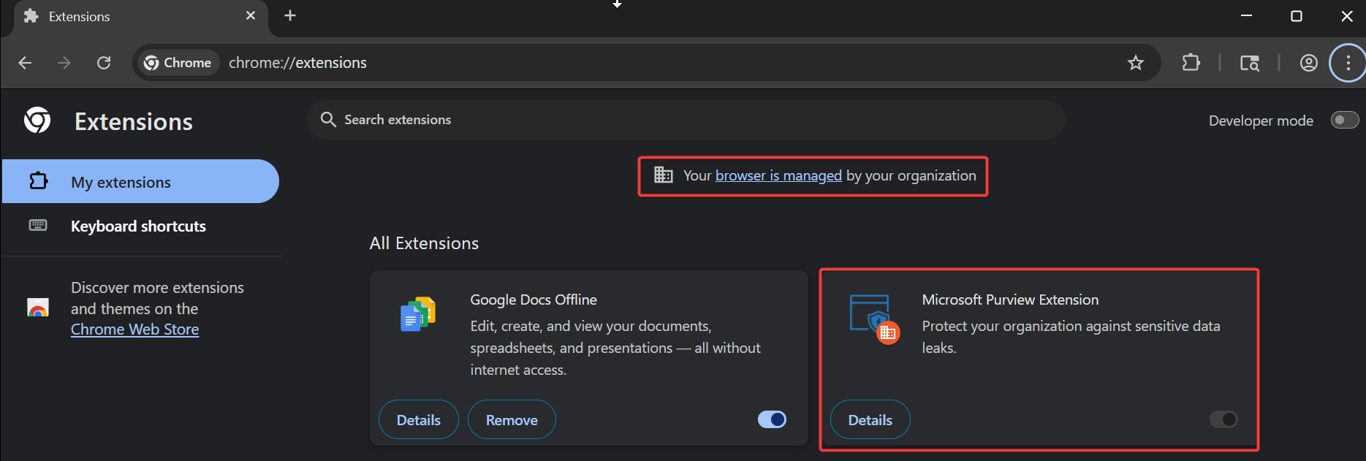Click the Google Docs Offline title
Screen dimensions: 1366x461
click(x=533, y=299)
